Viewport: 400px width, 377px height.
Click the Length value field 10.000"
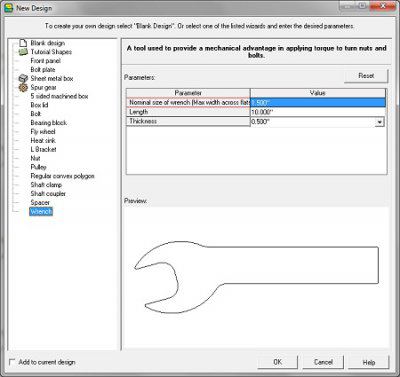[x=318, y=112]
